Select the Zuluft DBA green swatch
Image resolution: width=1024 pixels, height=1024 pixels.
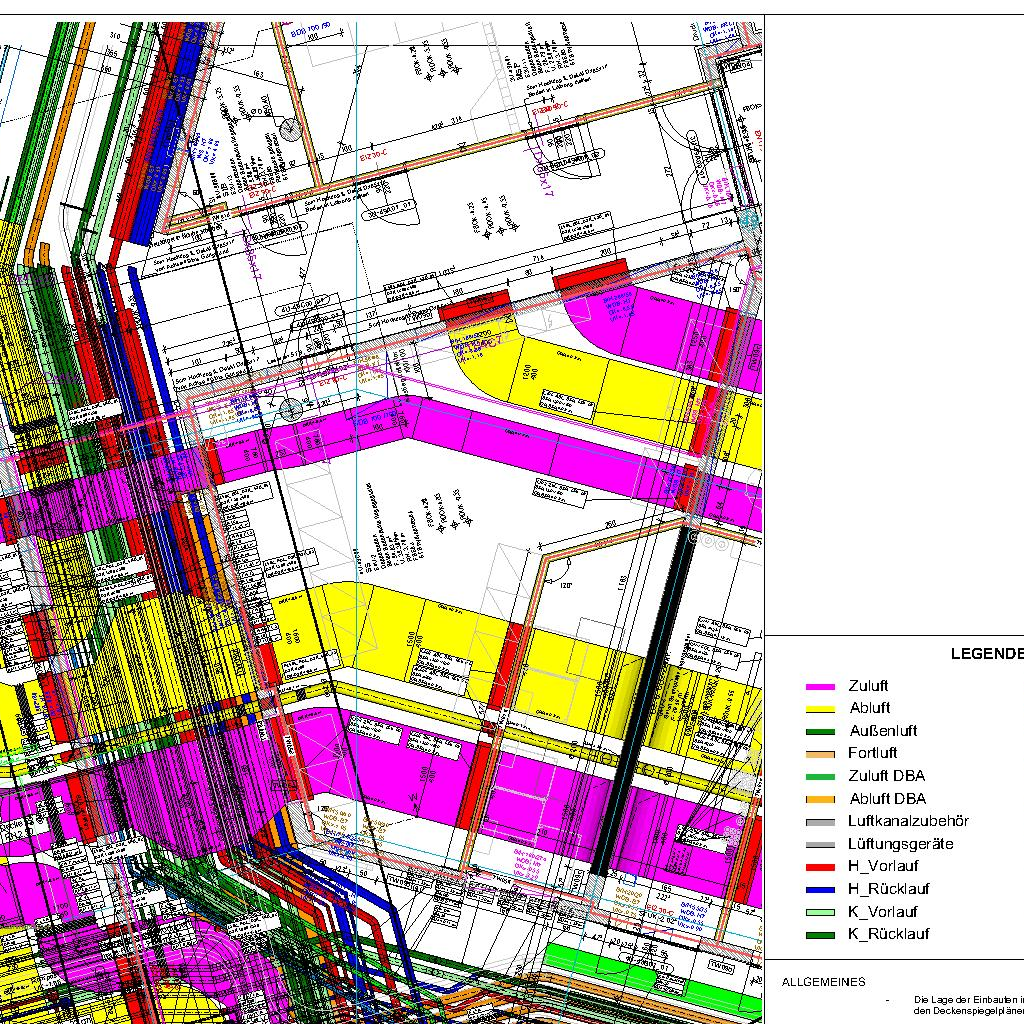(x=820, y=777)
